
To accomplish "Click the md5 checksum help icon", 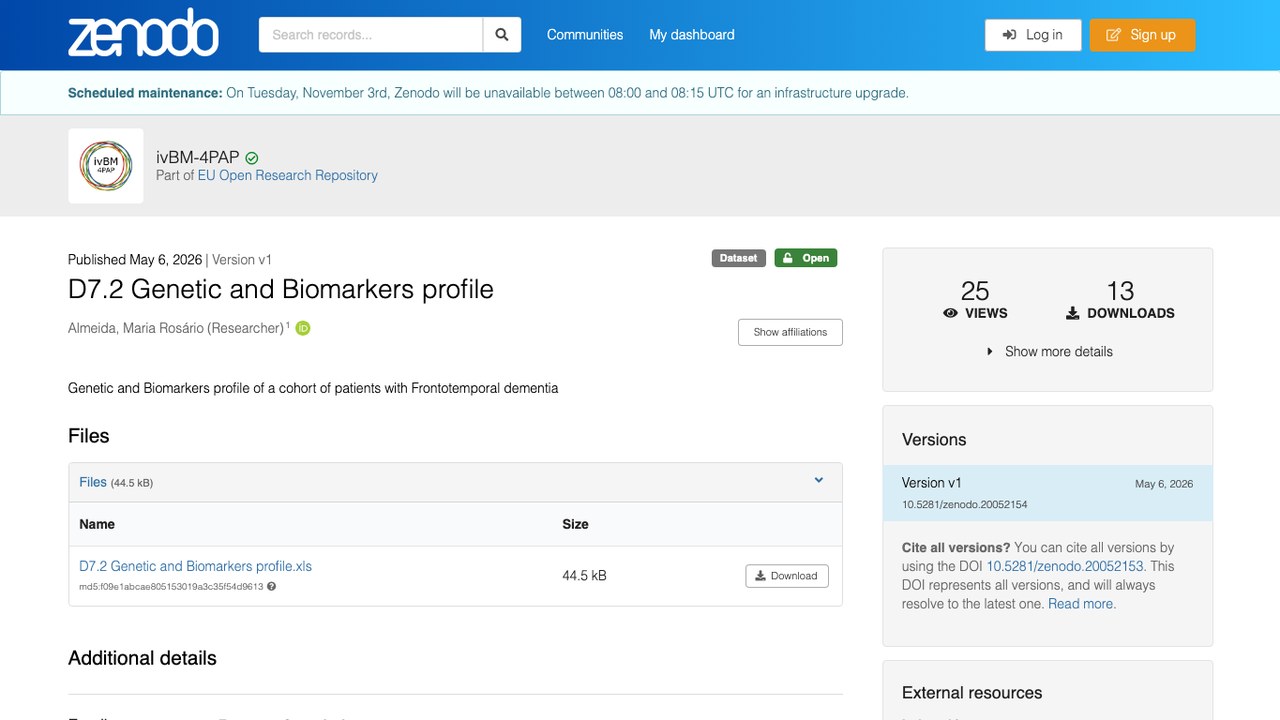I will [x=271, y=587].
